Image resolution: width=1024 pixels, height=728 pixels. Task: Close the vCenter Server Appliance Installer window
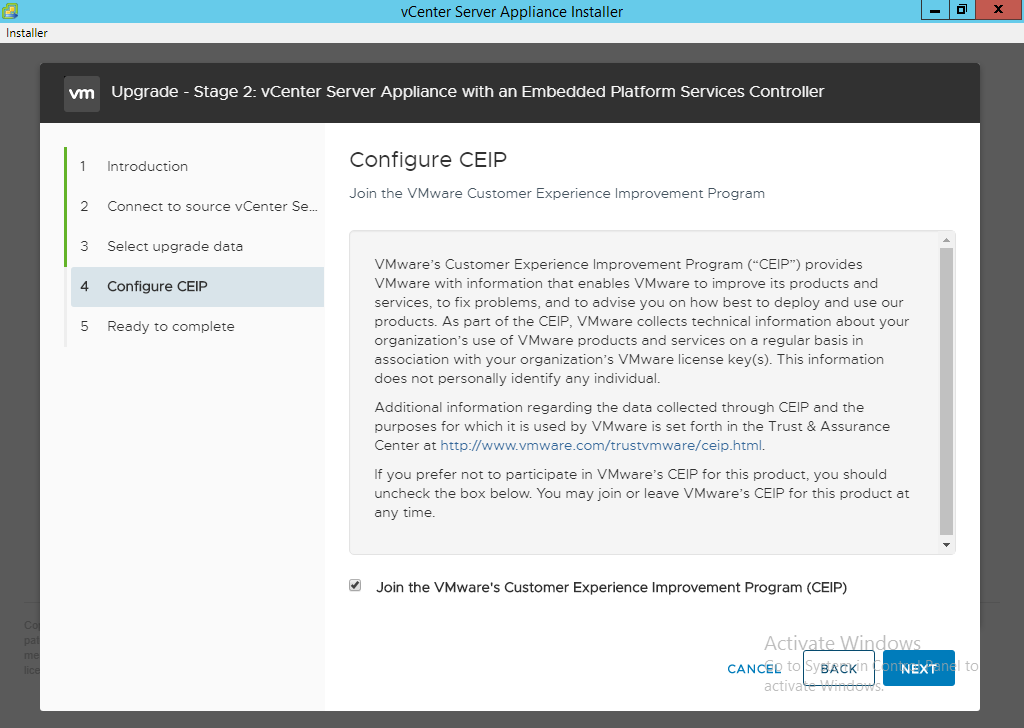click(999, 10)
